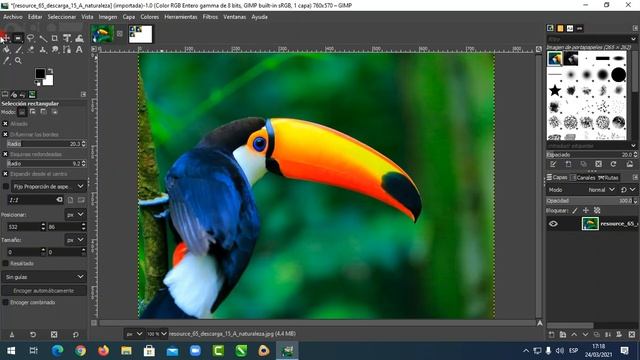
Task: Select the Paths tool
Action: [x=67, y=50]
